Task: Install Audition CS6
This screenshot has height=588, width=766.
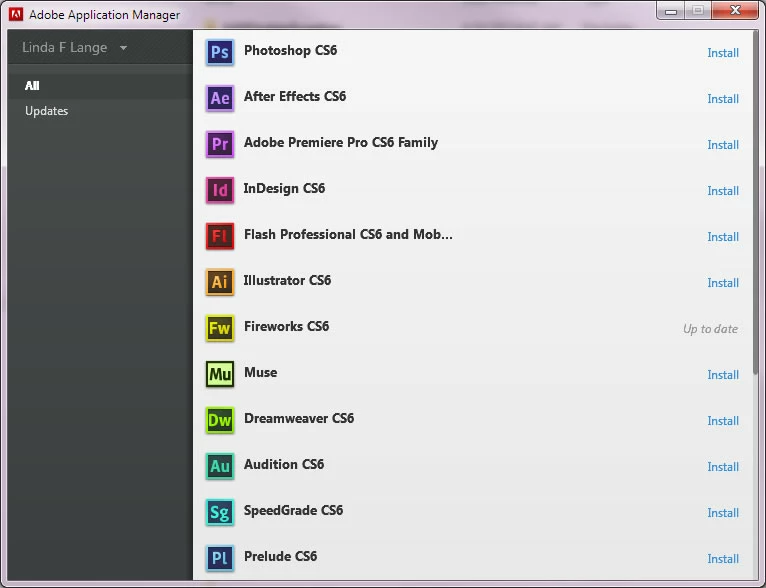Action: [723, 466]
